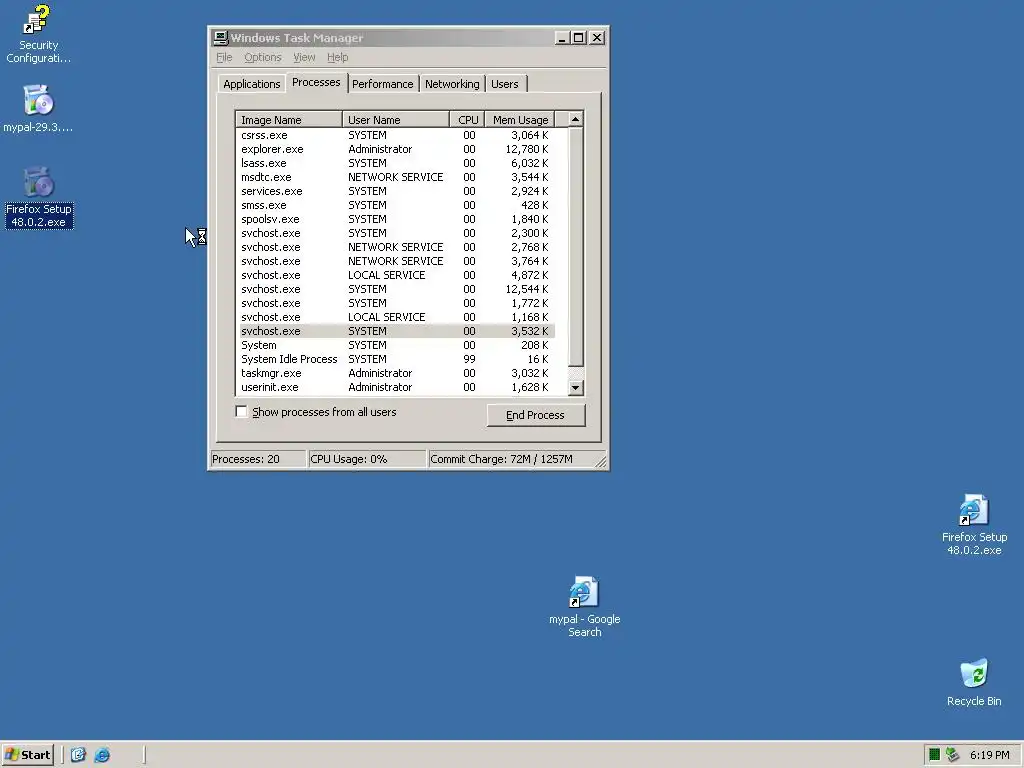The height and width of the screenshot is (768, 1024).
Task: Sort by User Name column header
Action: 396,120
